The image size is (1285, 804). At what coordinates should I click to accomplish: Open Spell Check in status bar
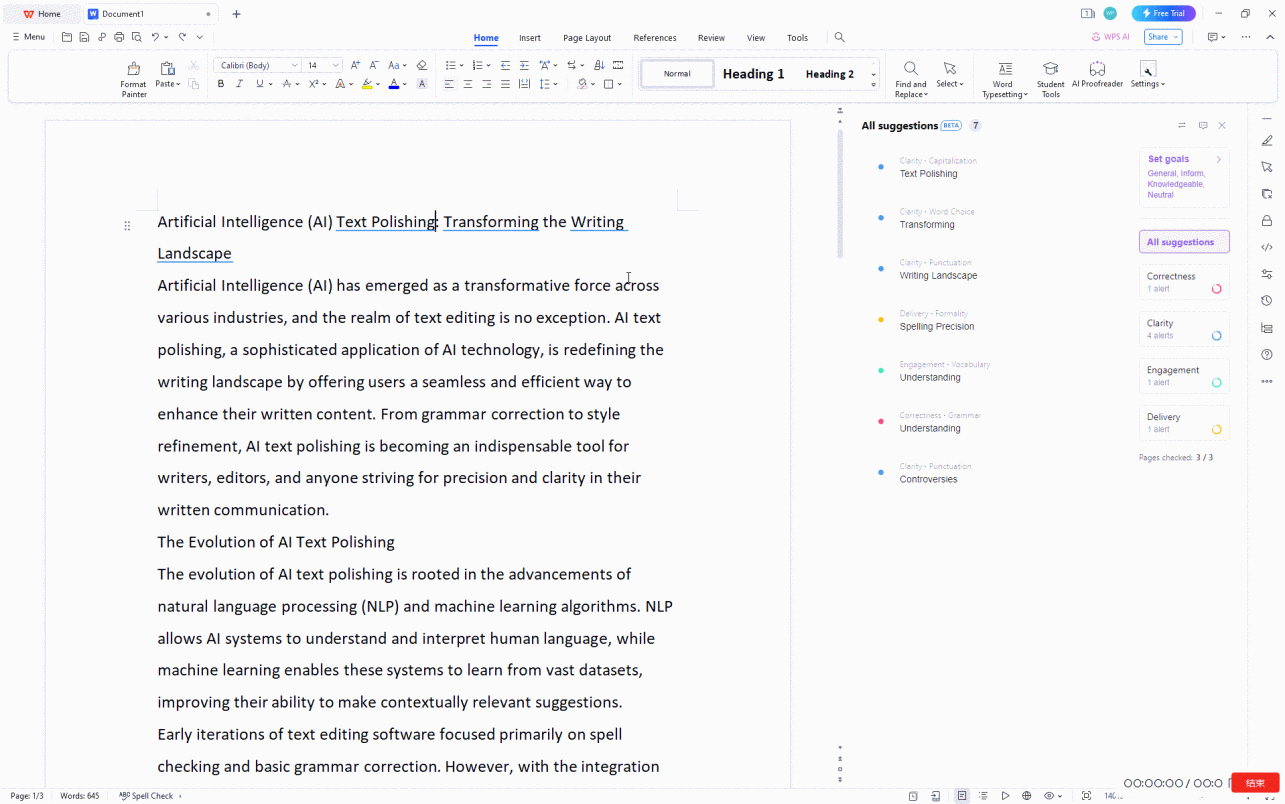[x=151, y=796]
